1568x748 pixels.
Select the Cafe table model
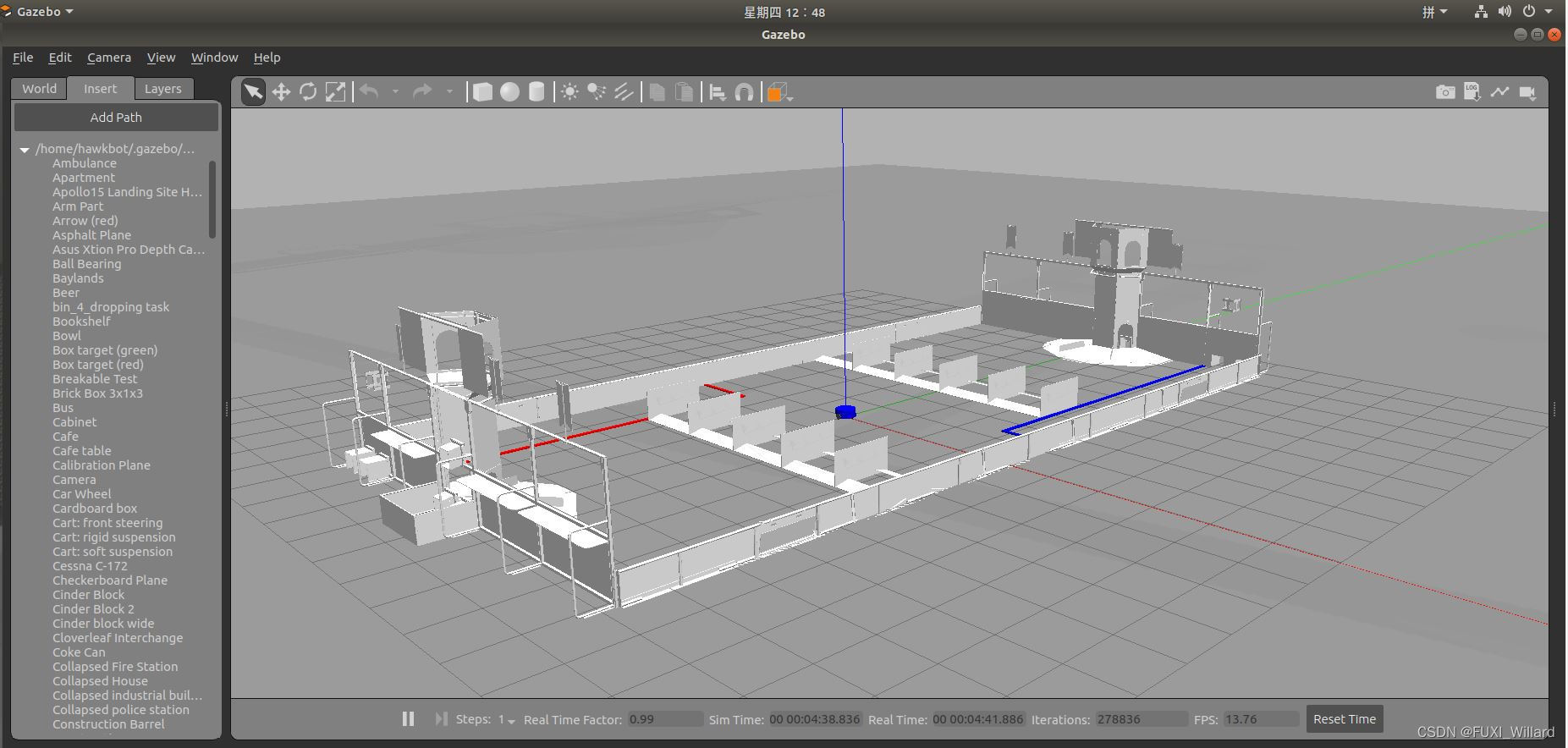point(81,451)
